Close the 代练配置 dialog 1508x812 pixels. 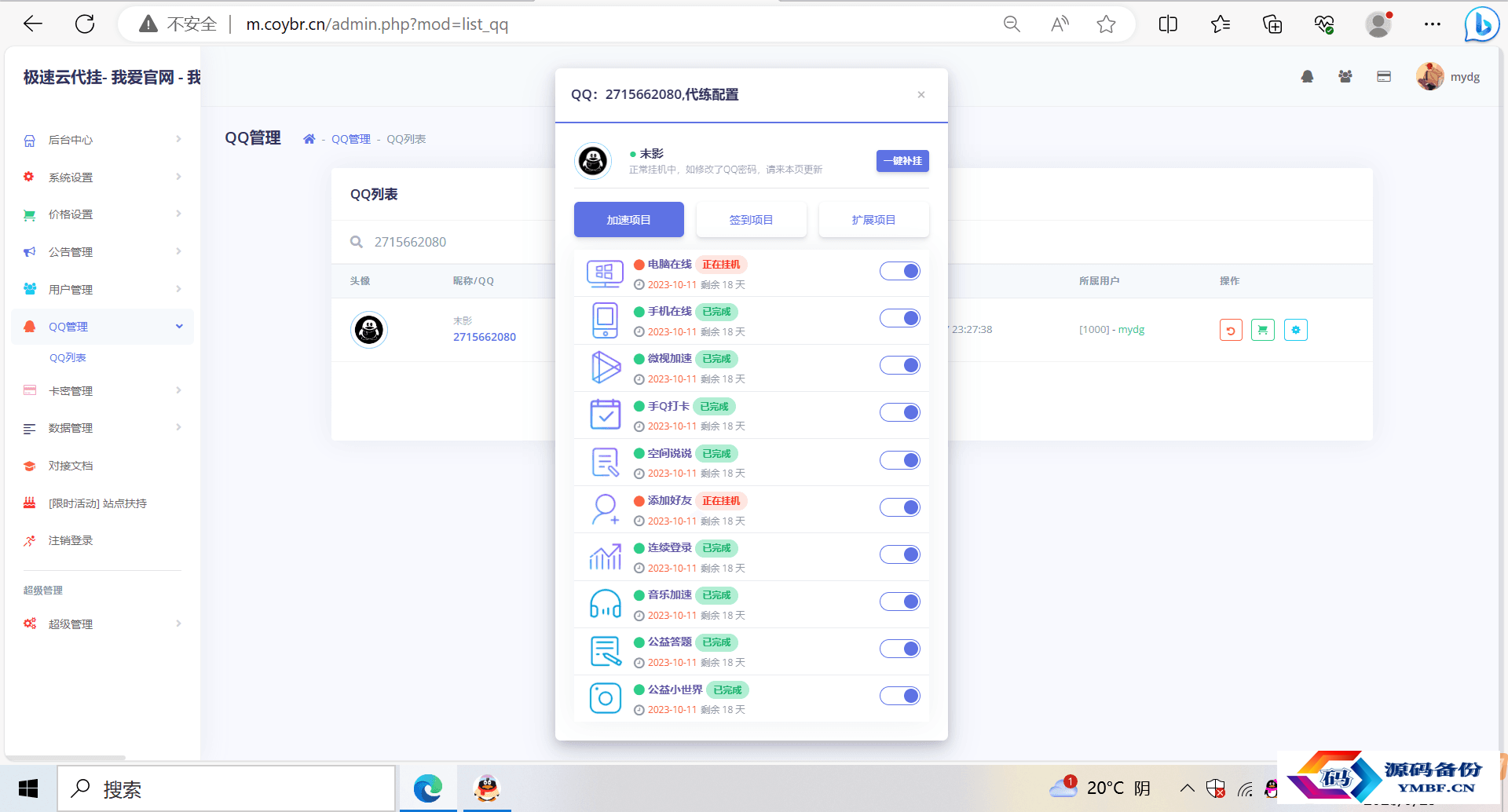pos(921,95)
